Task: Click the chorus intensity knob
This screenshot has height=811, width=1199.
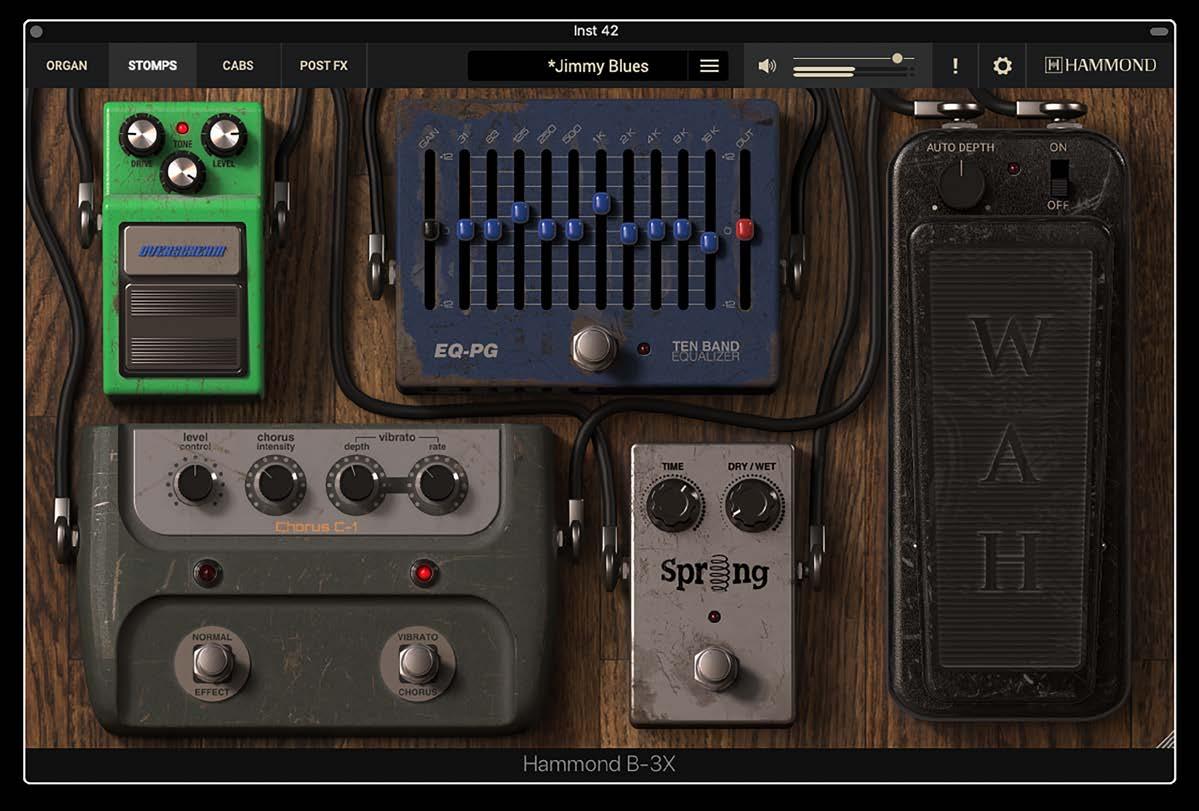Action: [275, 483]
